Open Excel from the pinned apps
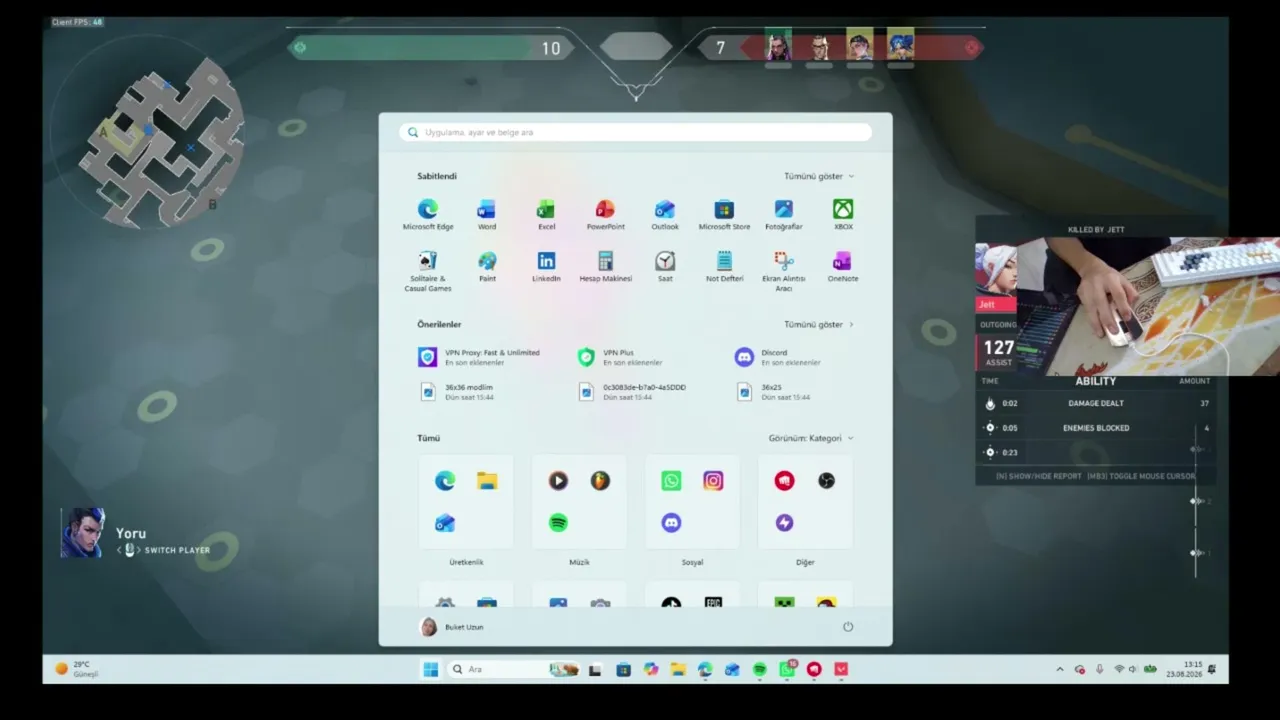Screen dimensions: 1280x720 (x=546, y=214)
